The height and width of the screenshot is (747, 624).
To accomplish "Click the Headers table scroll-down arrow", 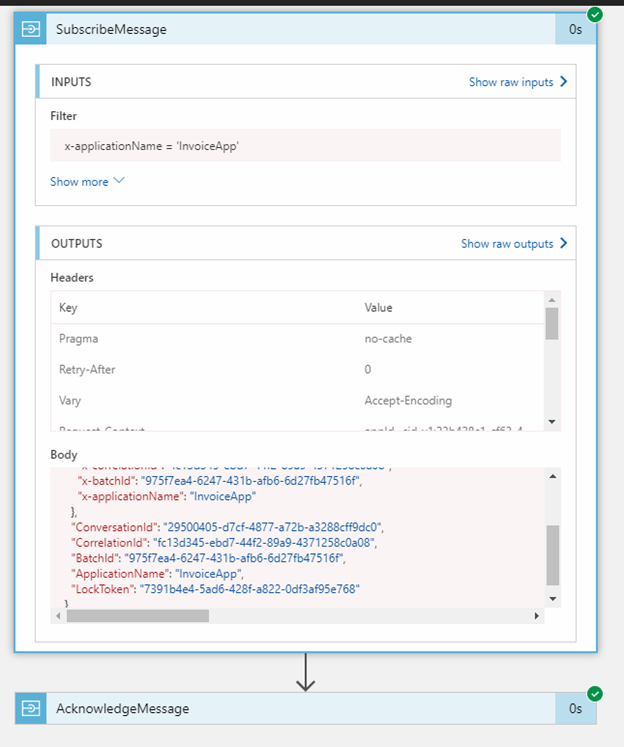I will click(x=552, y=421).
